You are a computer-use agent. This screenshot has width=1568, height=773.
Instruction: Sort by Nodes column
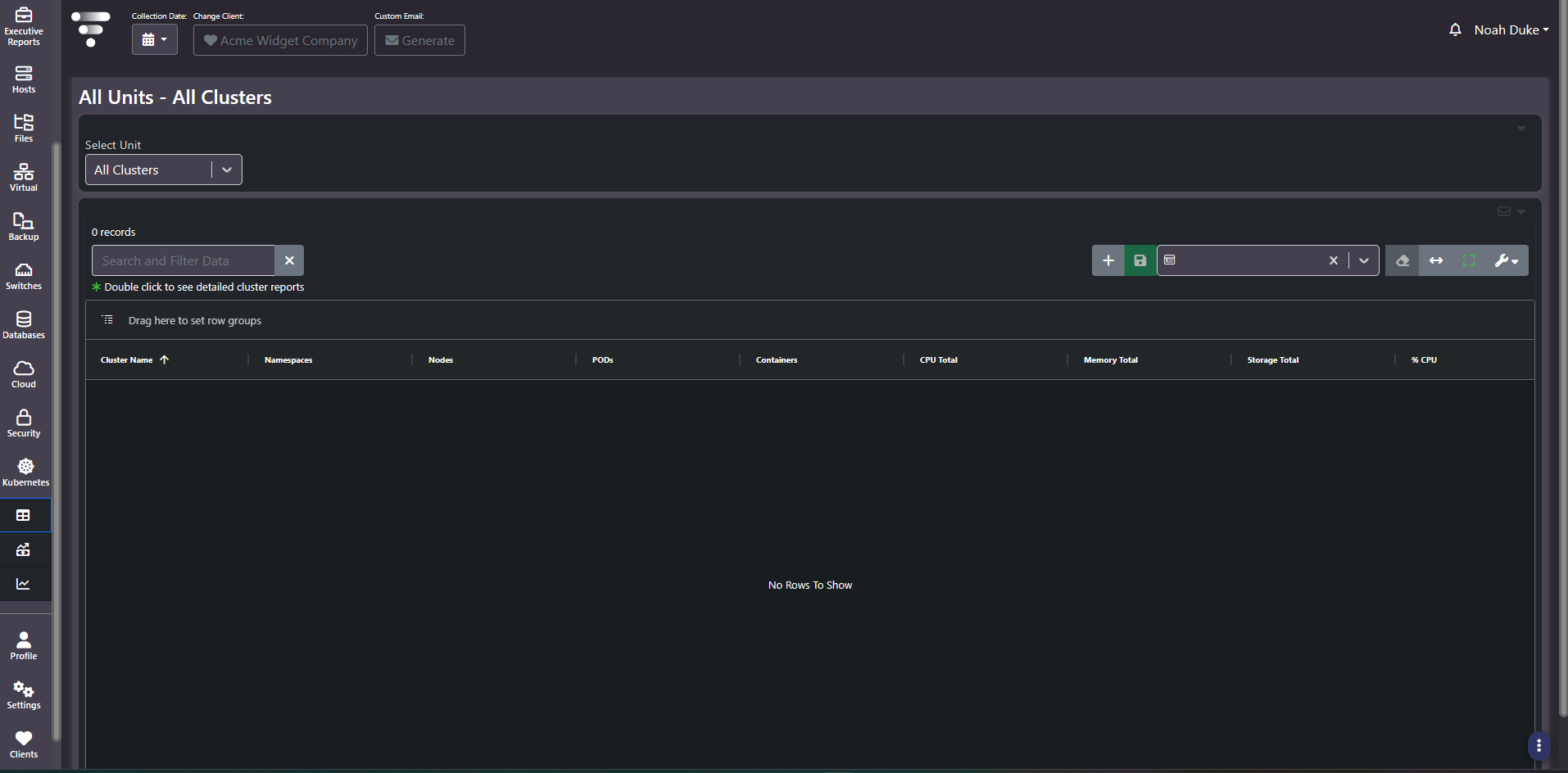point(441,359)
